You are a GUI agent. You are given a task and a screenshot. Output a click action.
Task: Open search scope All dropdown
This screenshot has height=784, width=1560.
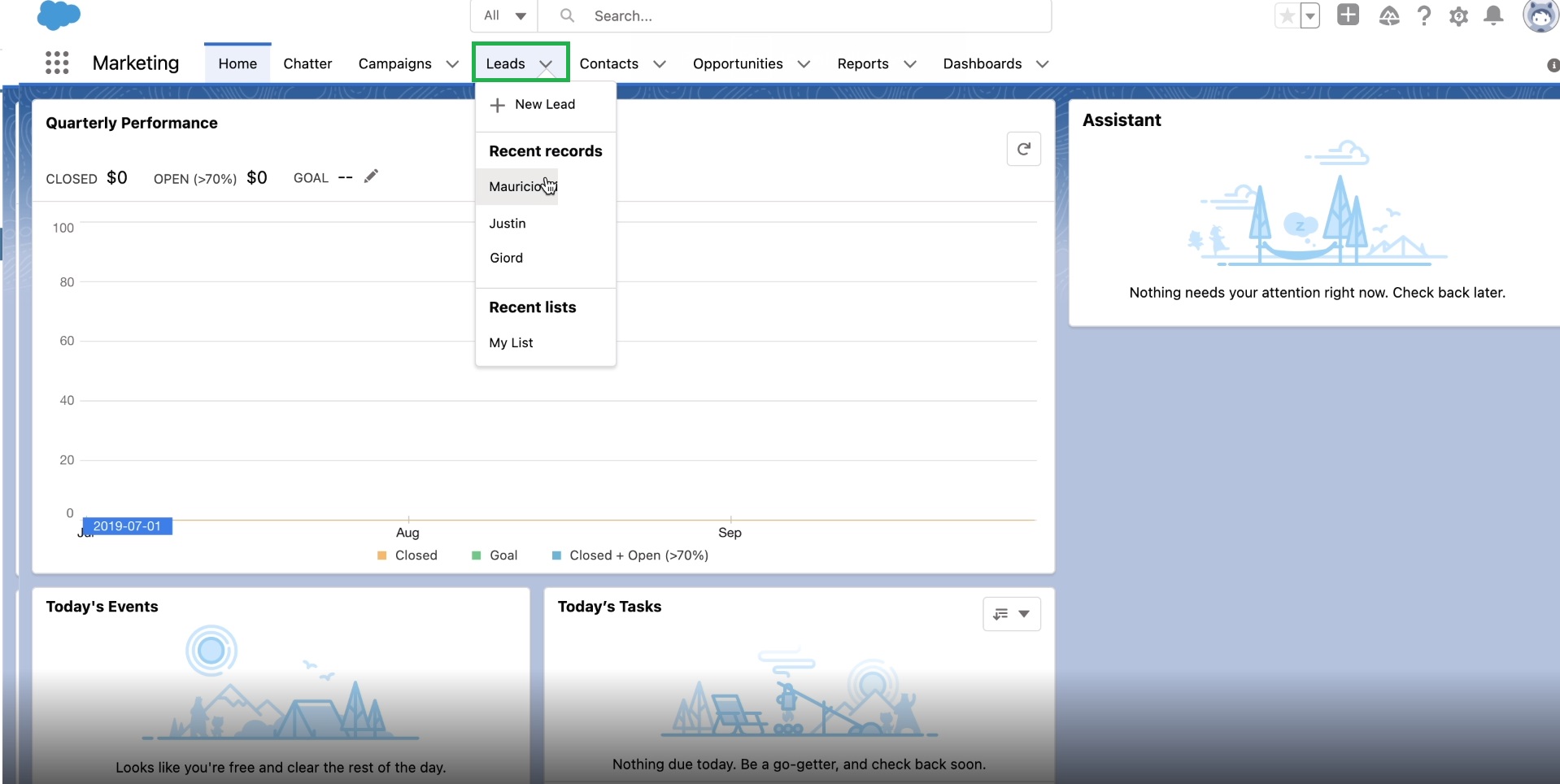(x=505, y=15)
